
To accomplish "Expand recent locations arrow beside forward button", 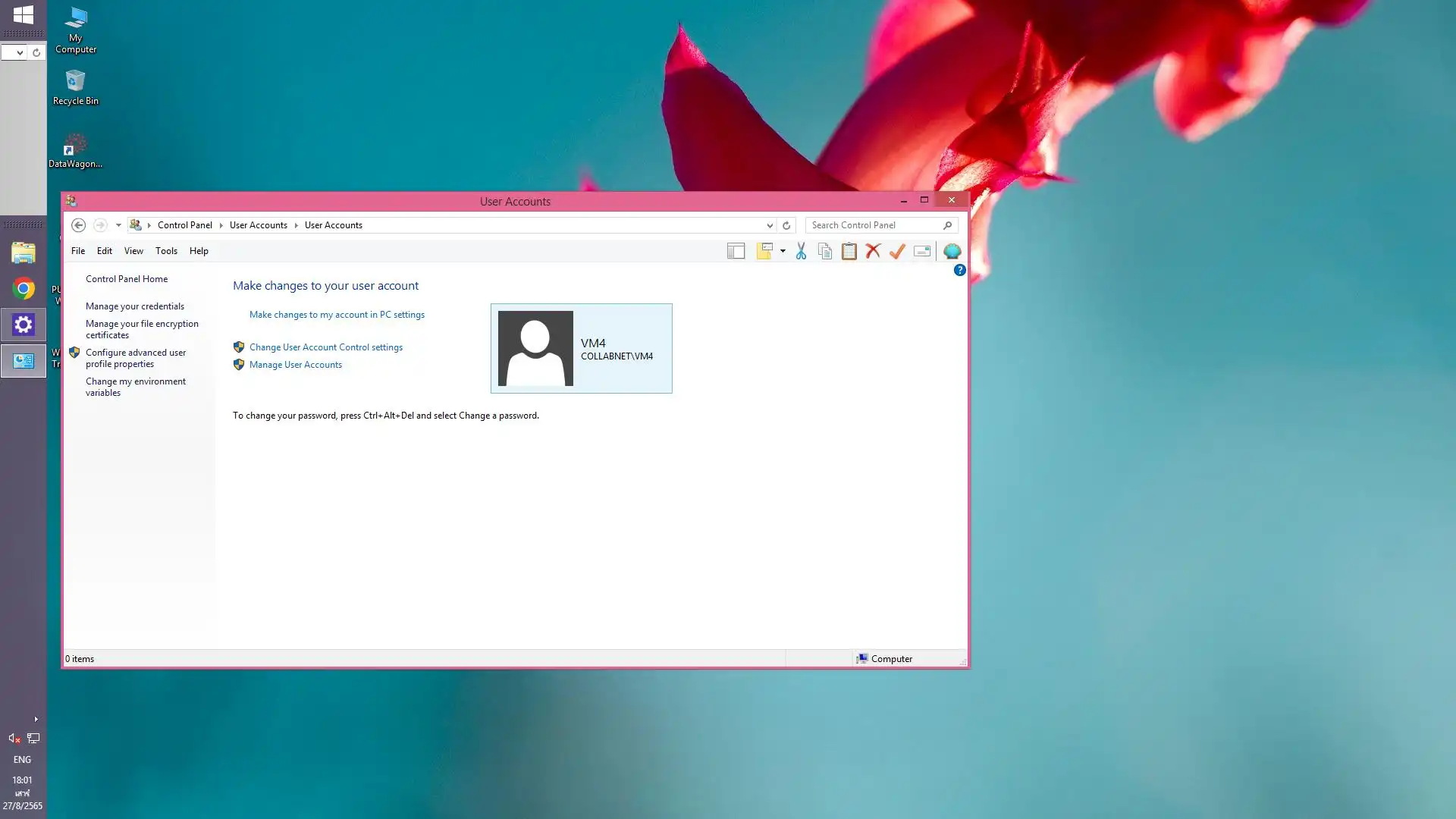I will (118, 225).
